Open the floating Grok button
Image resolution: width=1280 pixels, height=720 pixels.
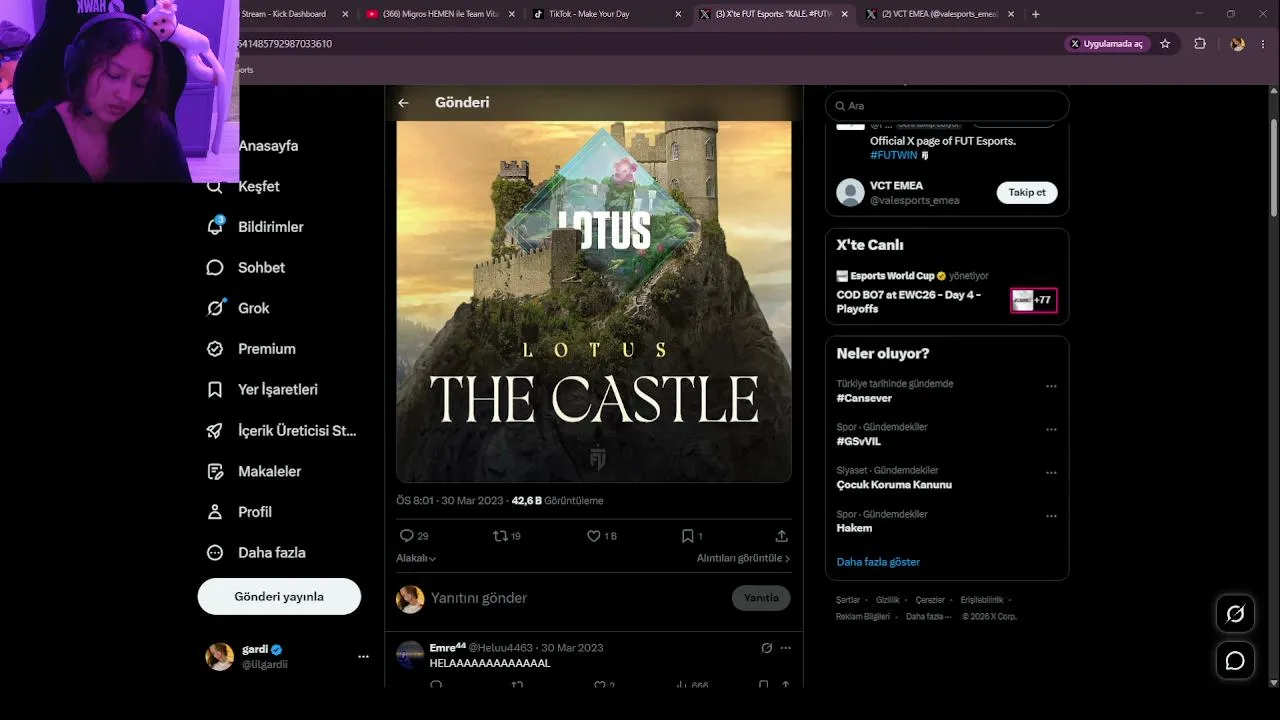pyautogui.click(x=1235, y=614)
